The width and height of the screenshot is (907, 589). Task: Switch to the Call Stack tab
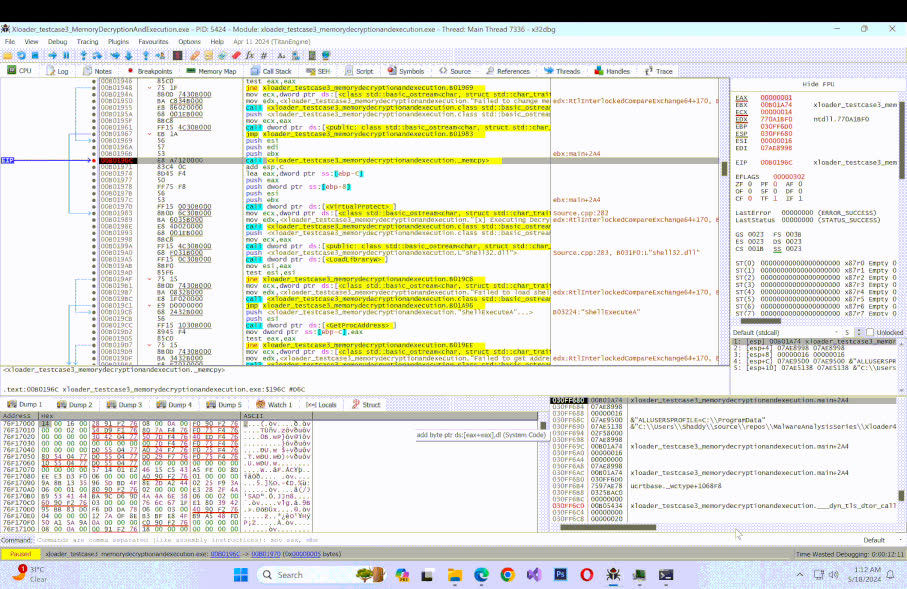[x=271, y=71]
